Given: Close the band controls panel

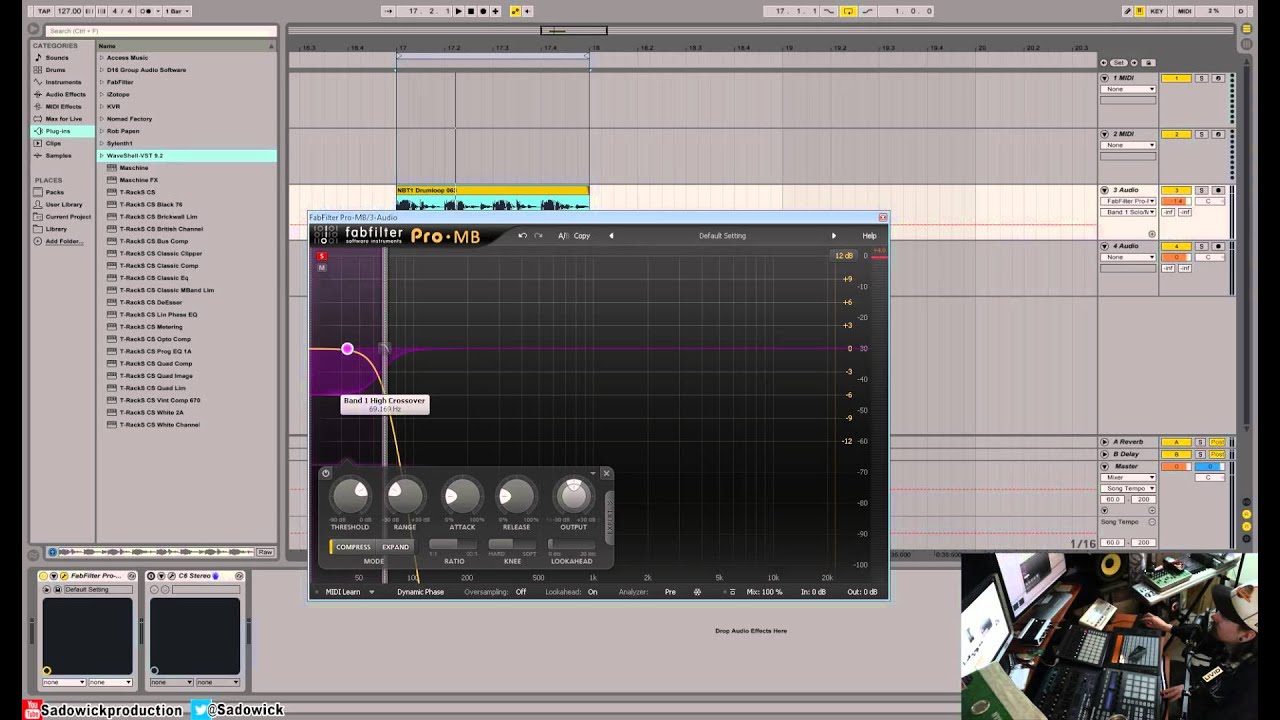Looking at the screenshot, I should pyautogui.click(x=606, y=473).
